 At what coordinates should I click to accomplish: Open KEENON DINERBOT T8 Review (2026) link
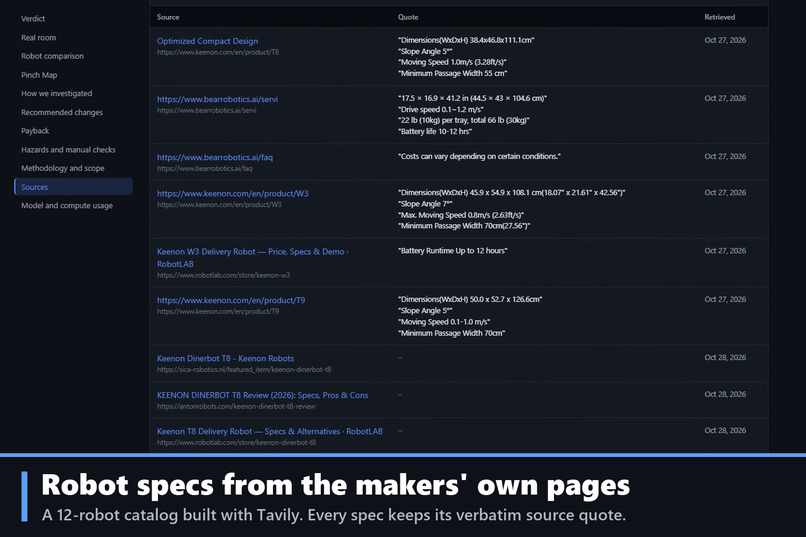(263, 395)
